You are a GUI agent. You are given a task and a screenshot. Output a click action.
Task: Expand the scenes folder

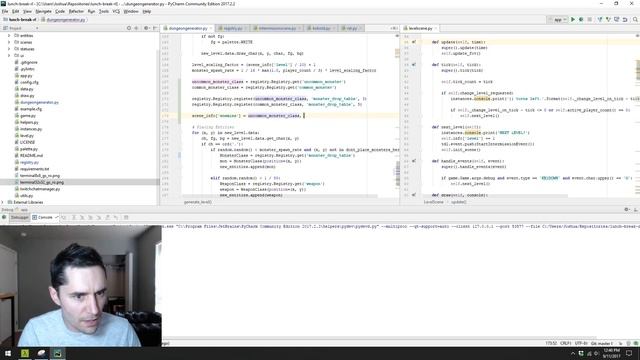click(9, 42)
